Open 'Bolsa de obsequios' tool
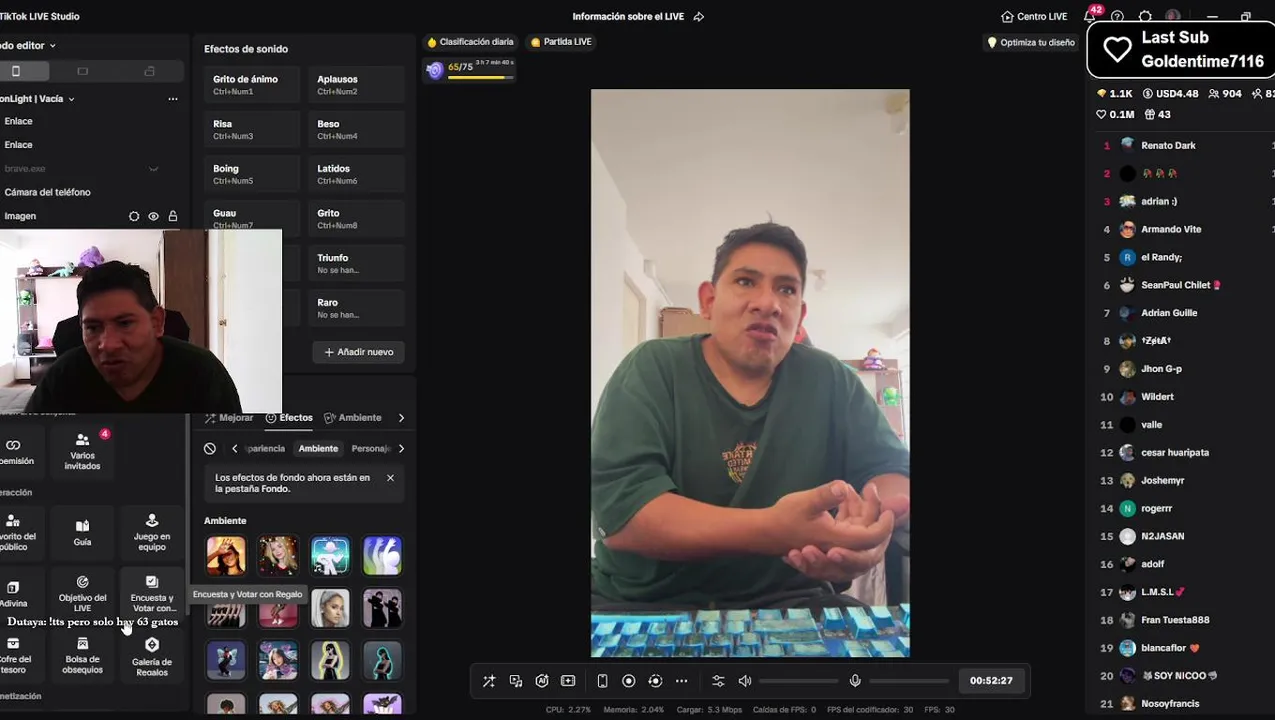The height and width of the screenshot is (720, 1275). pyautogui.click(x=82, y=656)
